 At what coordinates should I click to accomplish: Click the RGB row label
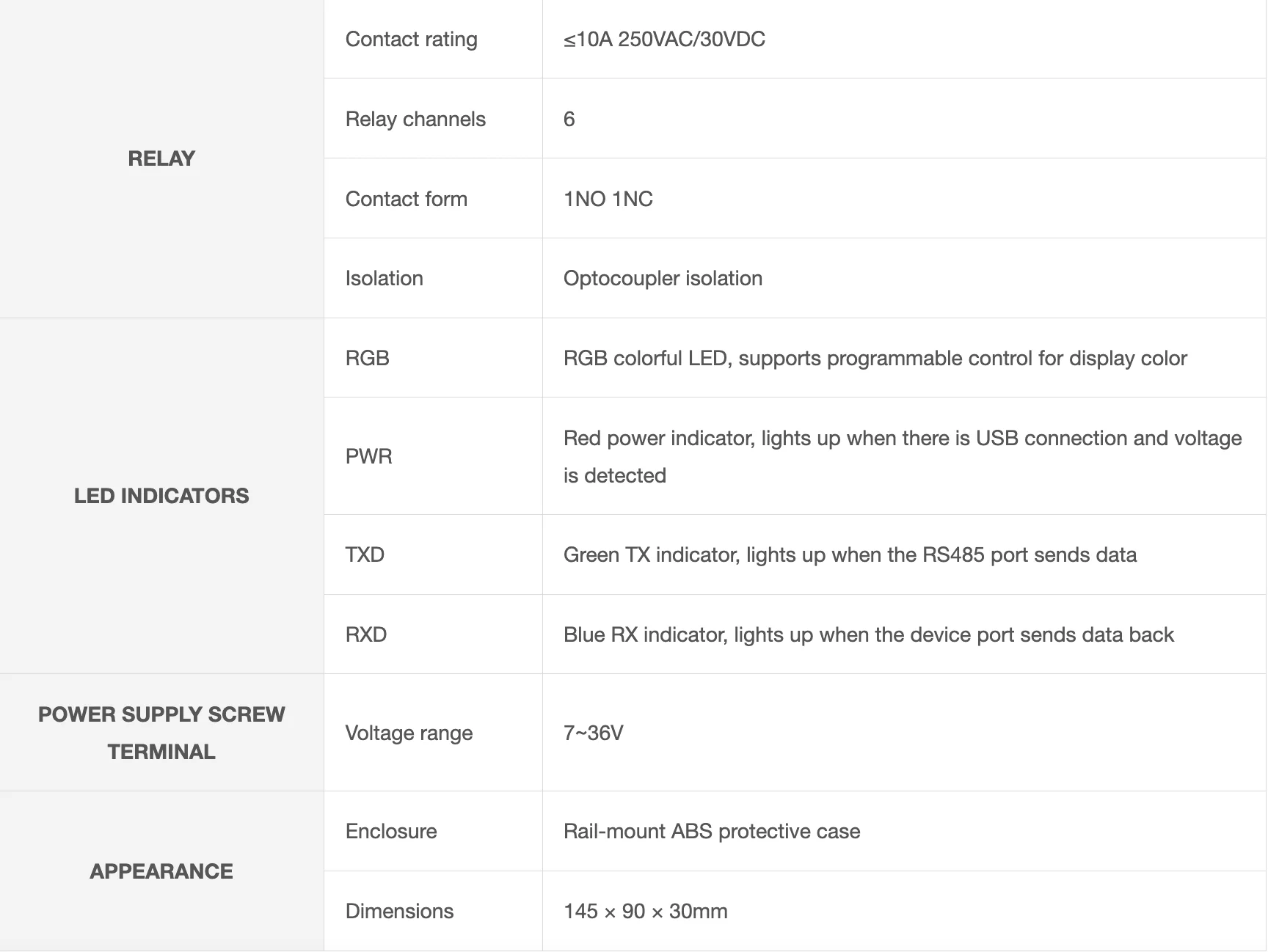point(367,358)
